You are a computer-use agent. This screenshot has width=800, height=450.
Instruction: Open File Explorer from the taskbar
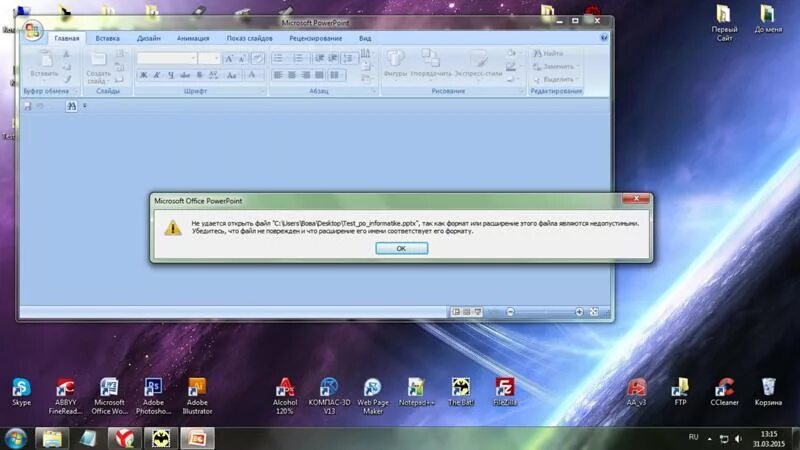pyautogui.click(x=52, y=439)
